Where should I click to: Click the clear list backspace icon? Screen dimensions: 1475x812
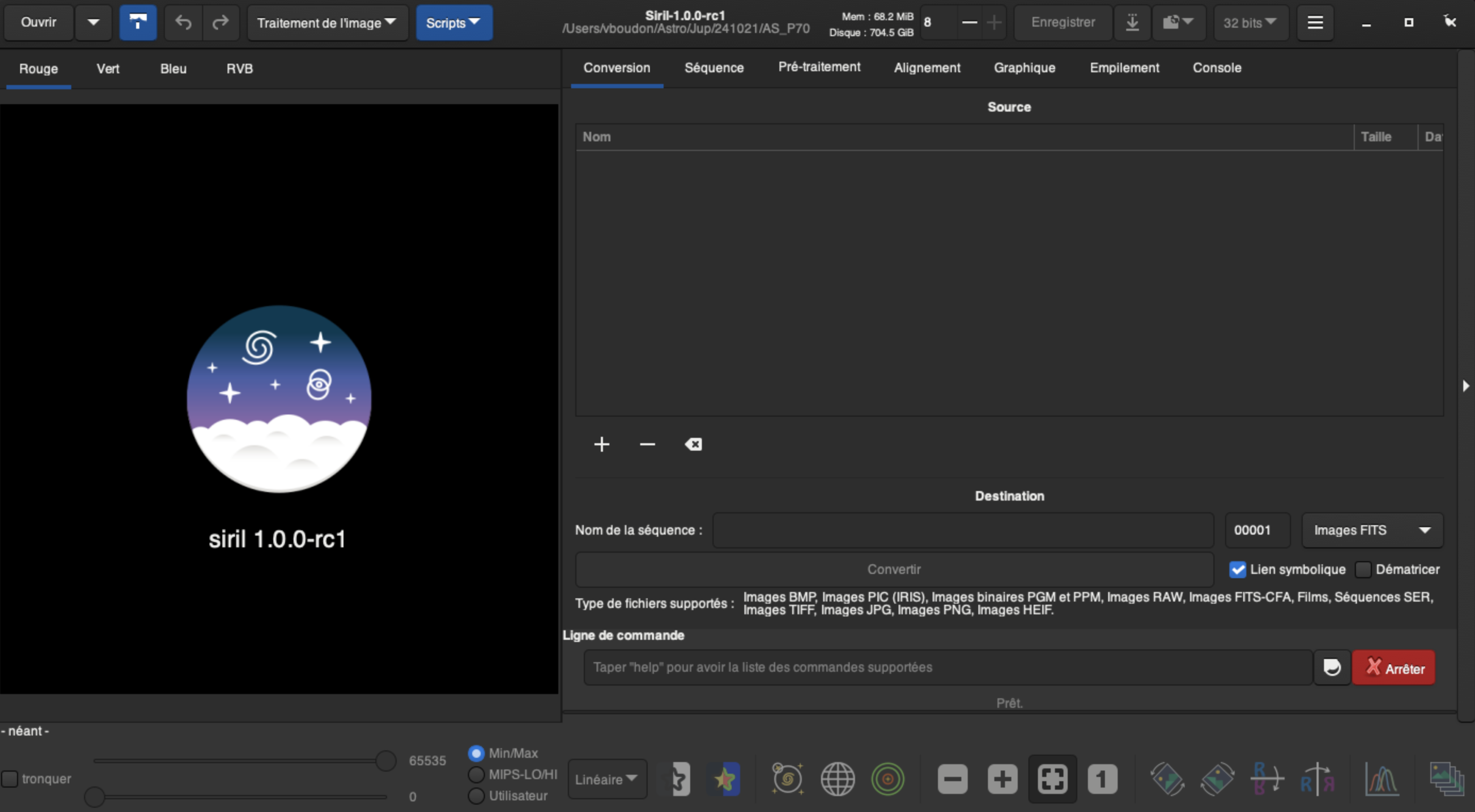693,445
